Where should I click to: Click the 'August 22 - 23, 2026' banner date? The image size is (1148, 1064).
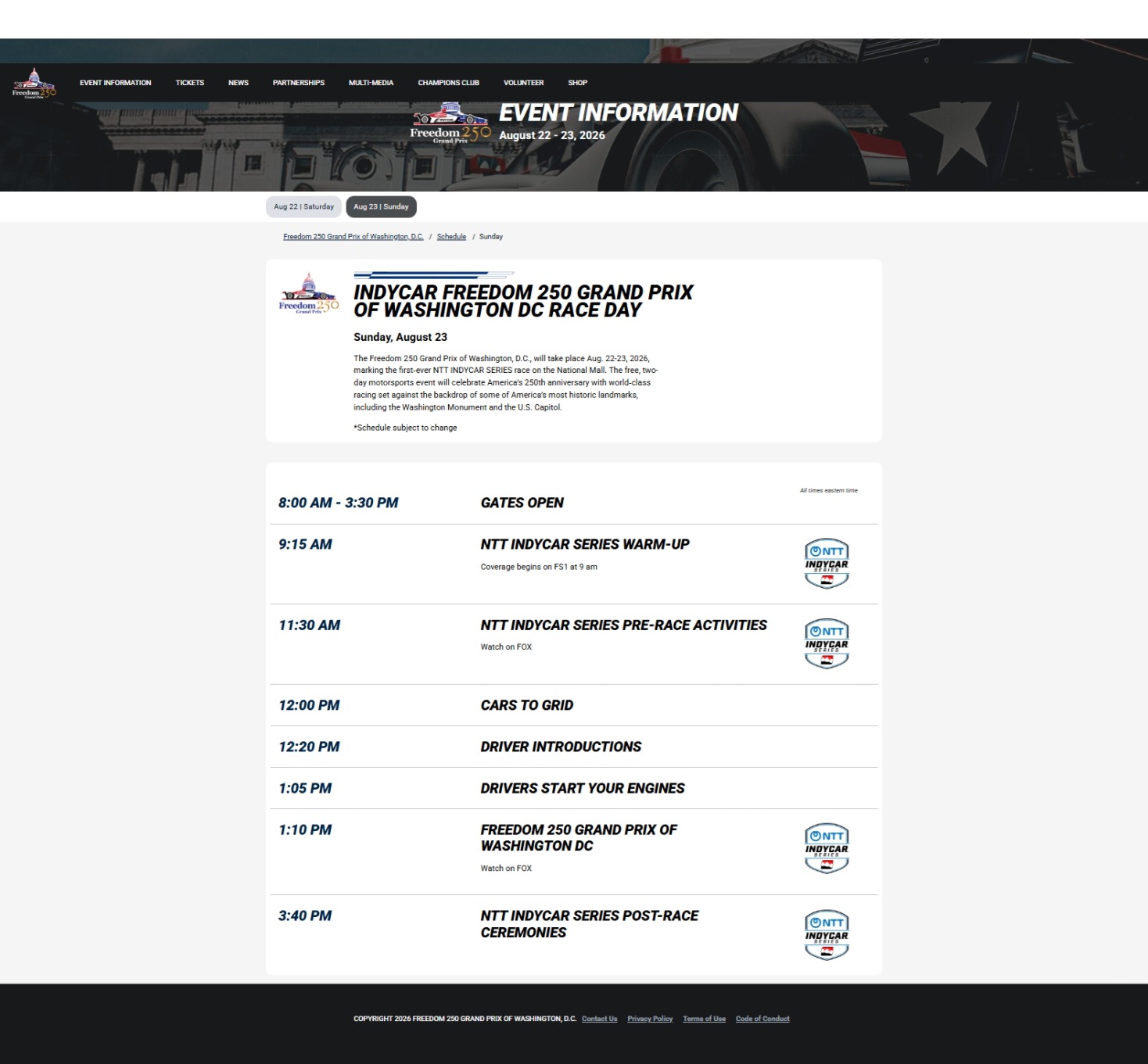pyautogui.click(x=552, y=135)
